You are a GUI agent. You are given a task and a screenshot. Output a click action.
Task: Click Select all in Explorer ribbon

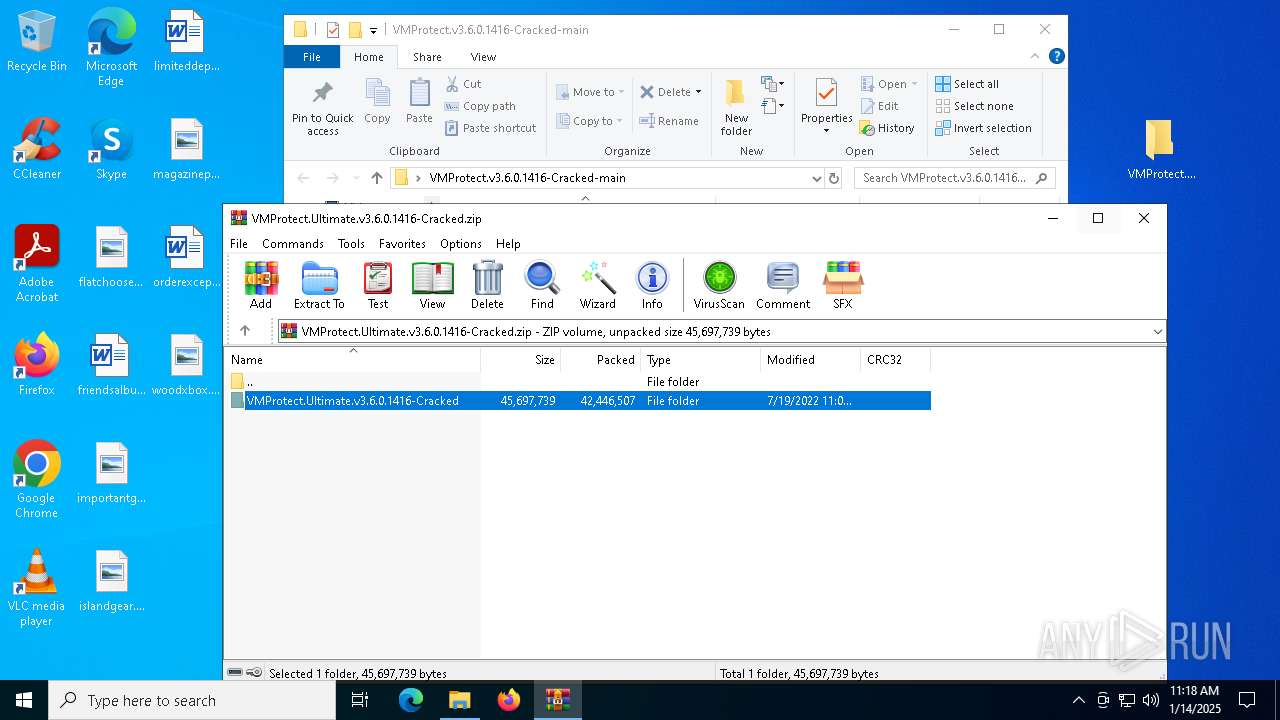coord(967,84)
